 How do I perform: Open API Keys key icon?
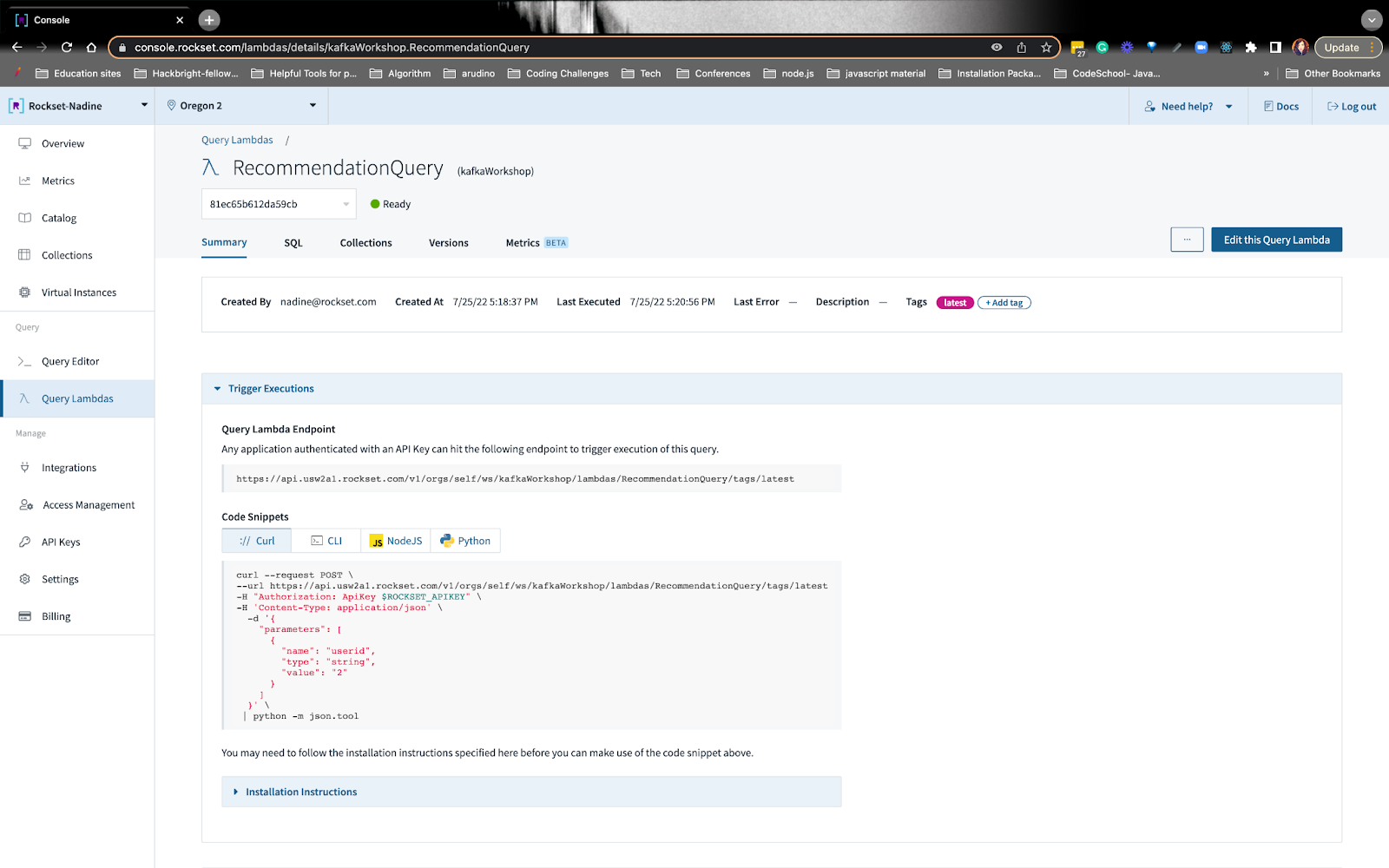tap(24, 542)
